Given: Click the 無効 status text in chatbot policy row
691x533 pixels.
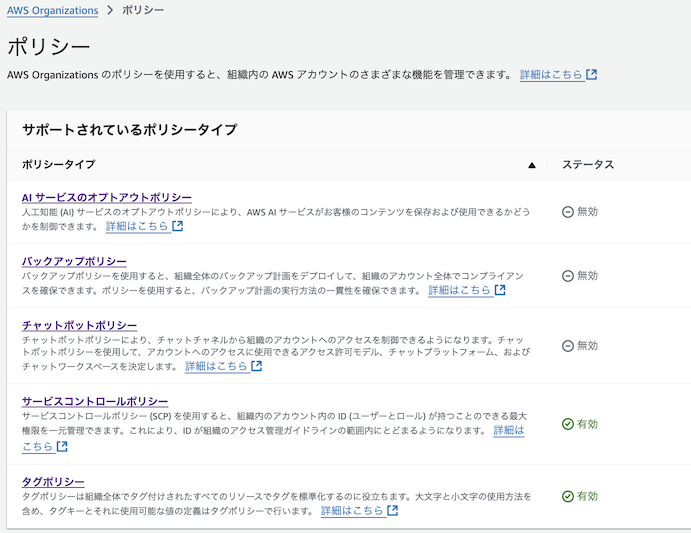Looking at the screenshot, I should (x=587, y=346).
